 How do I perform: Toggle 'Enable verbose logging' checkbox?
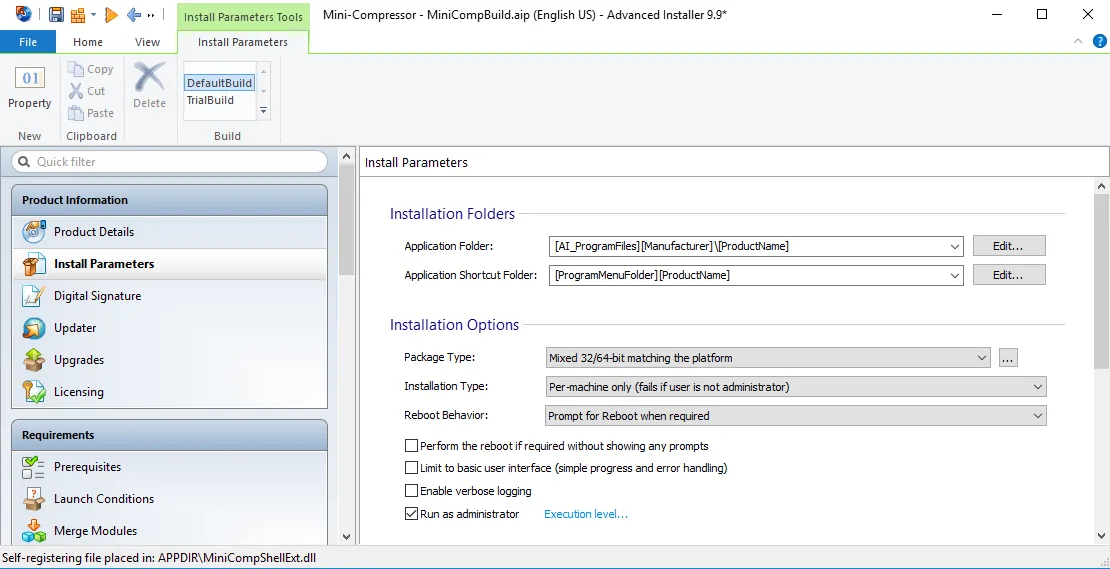click(x=411, y=490)
